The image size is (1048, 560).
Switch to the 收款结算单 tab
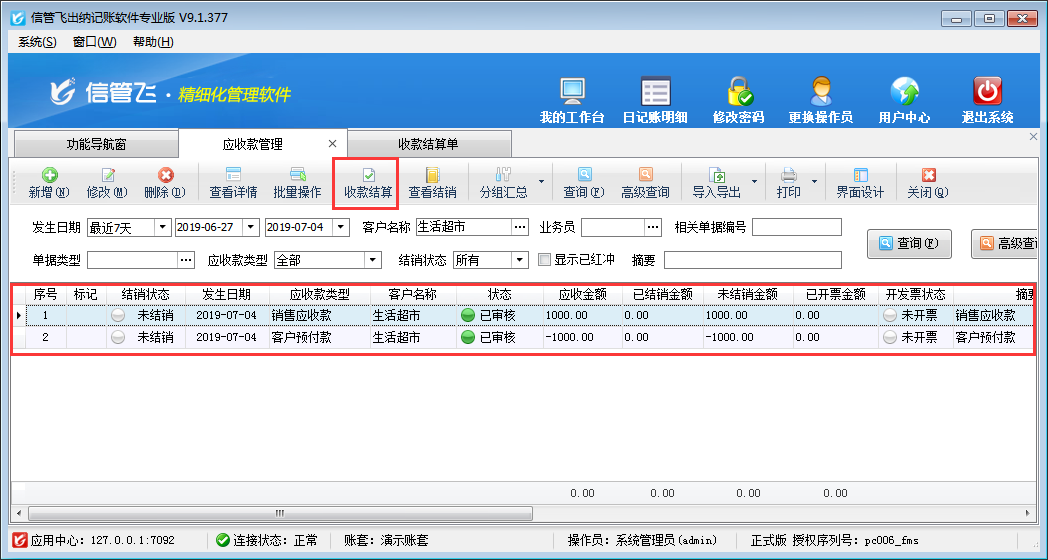(x=428, y=144)
